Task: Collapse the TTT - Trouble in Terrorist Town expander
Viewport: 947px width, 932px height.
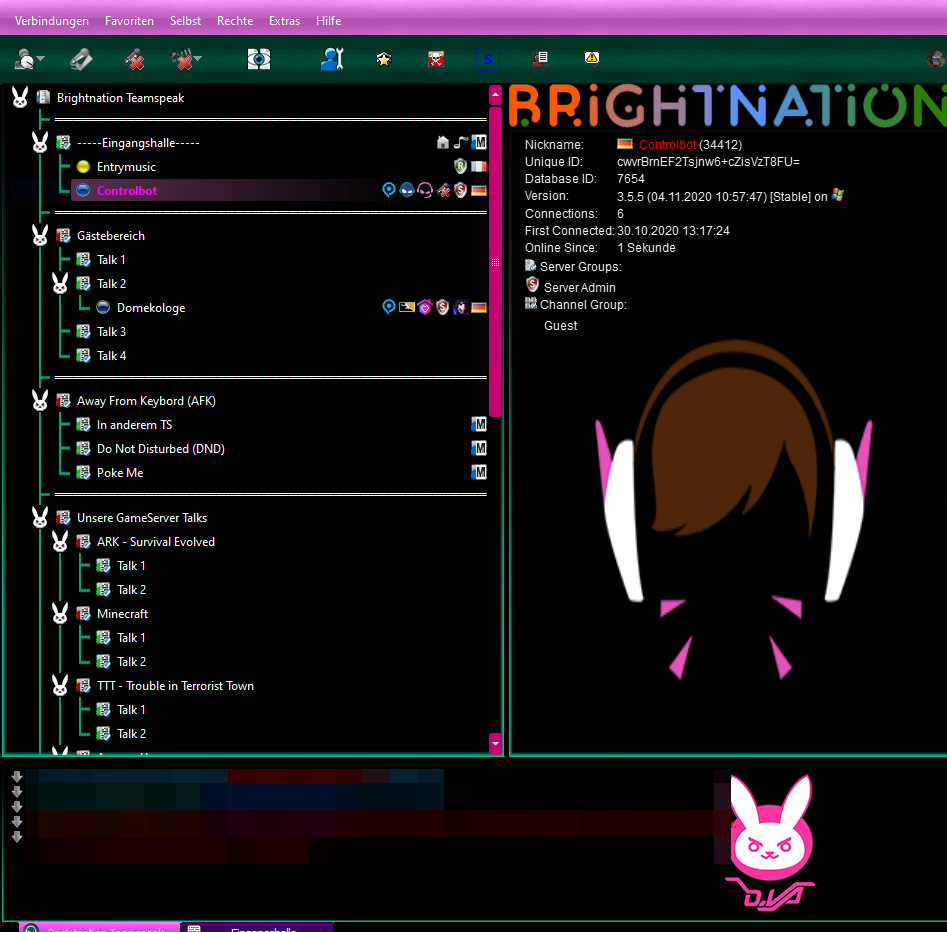Action: coord(60,686)
